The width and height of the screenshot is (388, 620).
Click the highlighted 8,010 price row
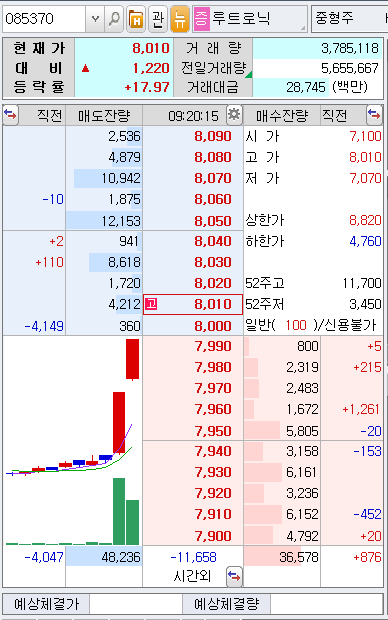[x=193, y=304]
